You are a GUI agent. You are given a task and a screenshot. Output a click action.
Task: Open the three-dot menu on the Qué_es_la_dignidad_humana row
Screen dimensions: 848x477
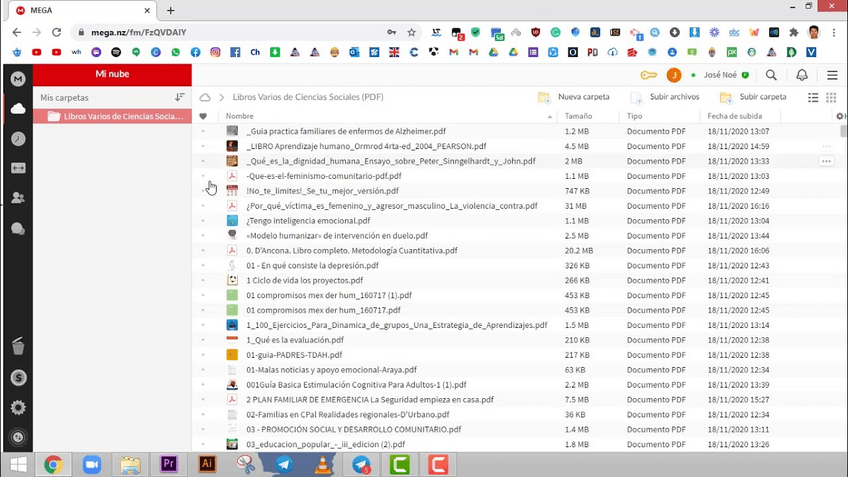pyautogui.click(x=826, y=161)
